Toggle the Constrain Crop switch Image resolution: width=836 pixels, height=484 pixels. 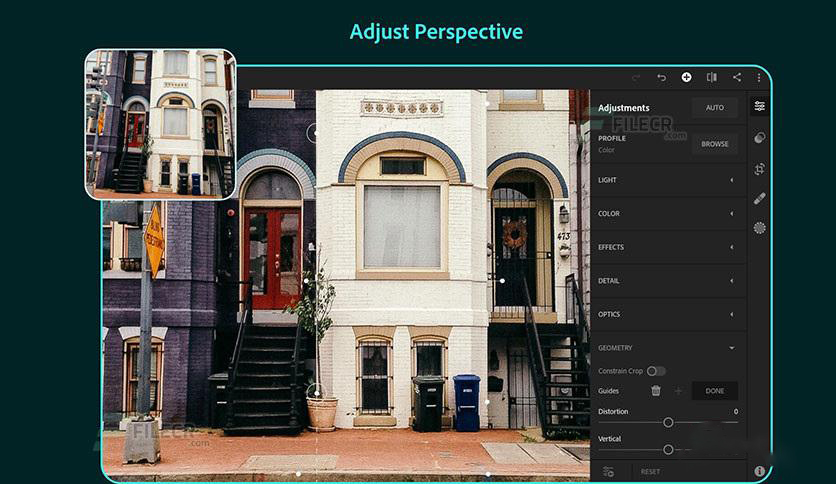656,371
